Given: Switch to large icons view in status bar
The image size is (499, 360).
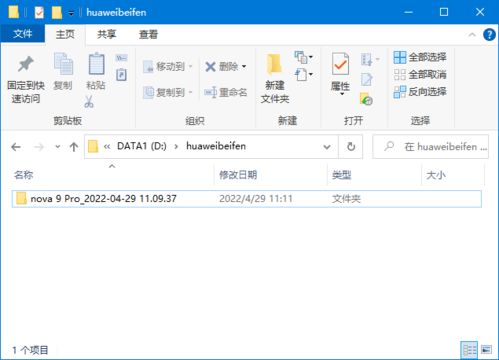Looking at the screenshot, I should point(486,350).
